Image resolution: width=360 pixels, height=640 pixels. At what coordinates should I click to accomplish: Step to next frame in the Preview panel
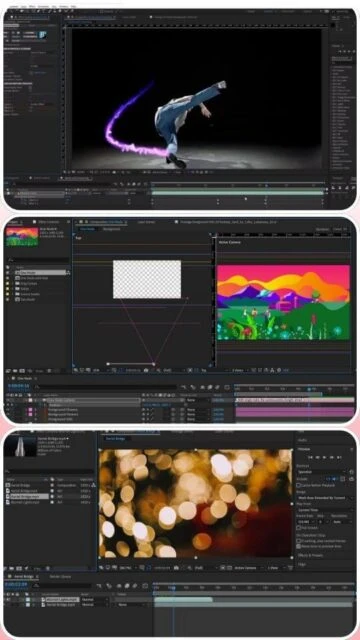tap(332, 458)
